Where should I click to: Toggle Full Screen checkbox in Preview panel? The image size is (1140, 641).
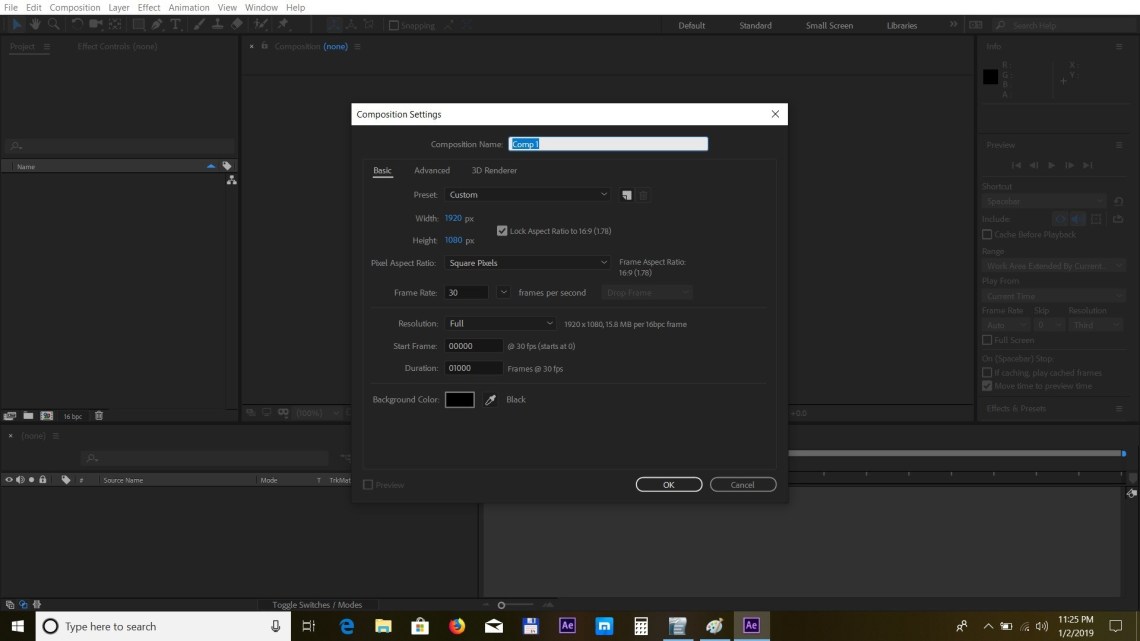[987, 340]
